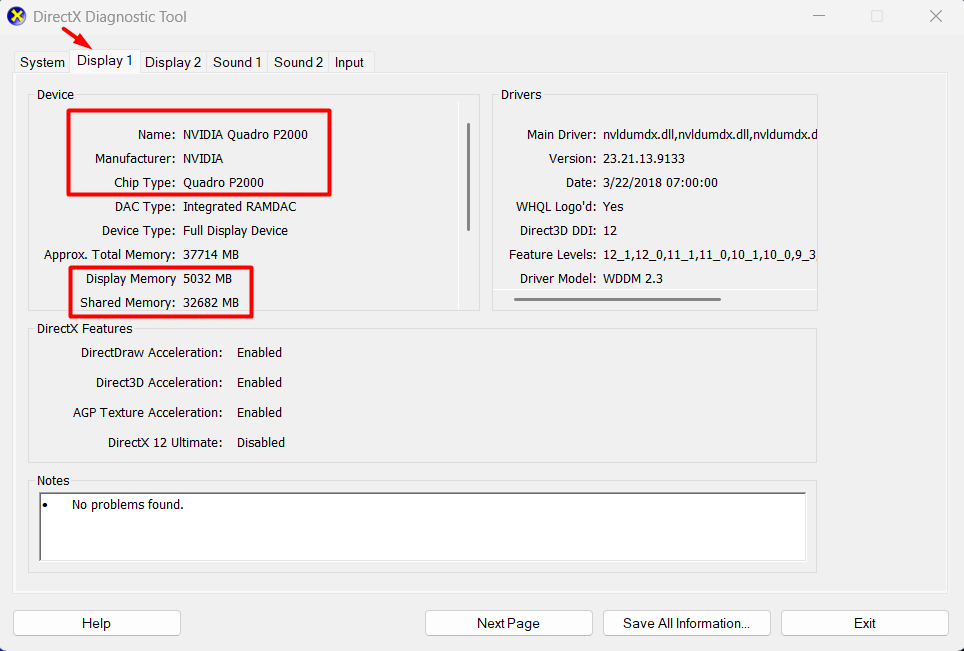The height and width of the screenshot is (651, 964).
Task: Click the Approx. Total Memory label
Action: [109, 254]
